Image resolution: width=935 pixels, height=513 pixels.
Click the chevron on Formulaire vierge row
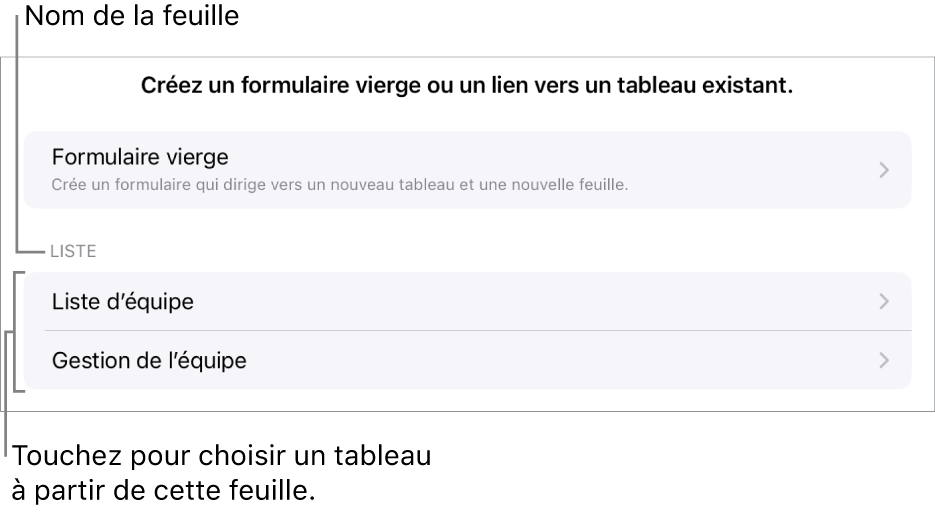coord(883,170)
